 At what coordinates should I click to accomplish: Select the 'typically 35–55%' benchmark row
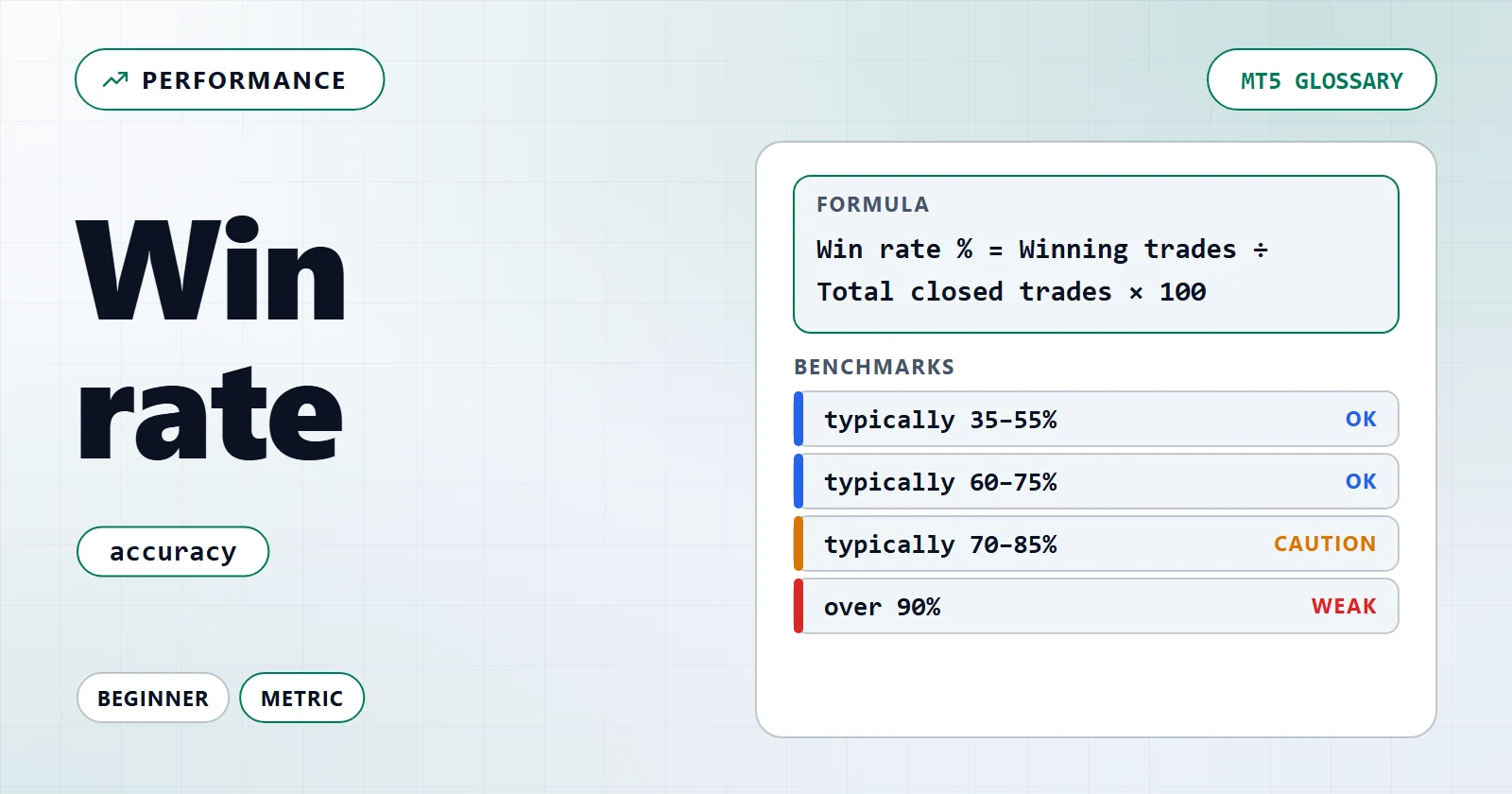click(x=1096, y=419)
